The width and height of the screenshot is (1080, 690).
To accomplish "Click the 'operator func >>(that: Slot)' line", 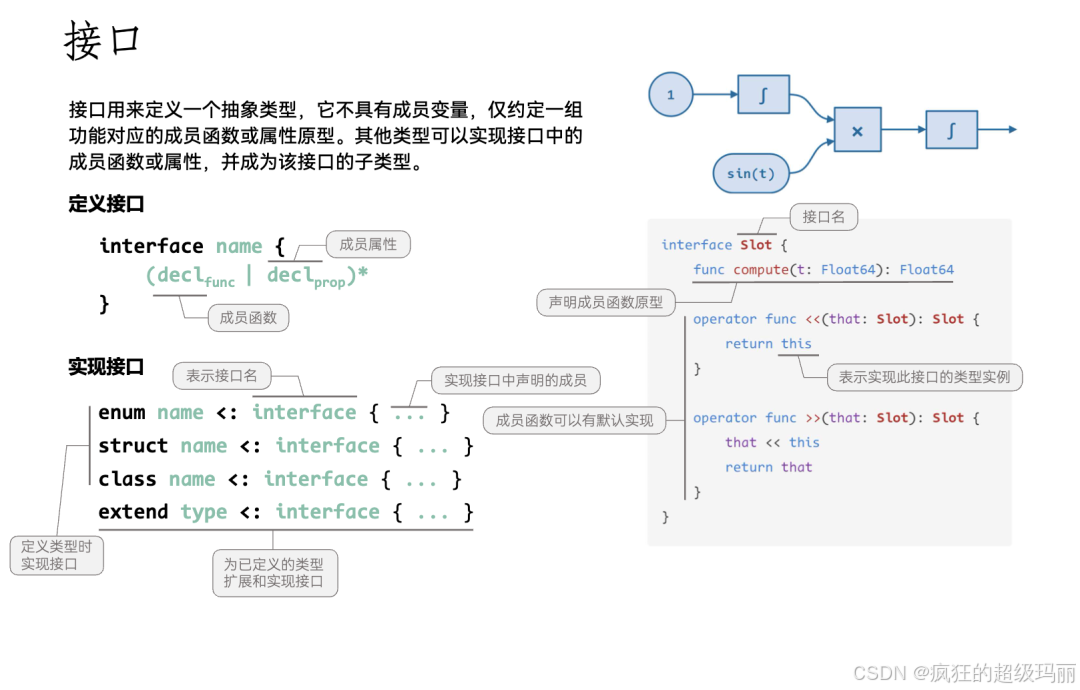I will tap(836, 417).
